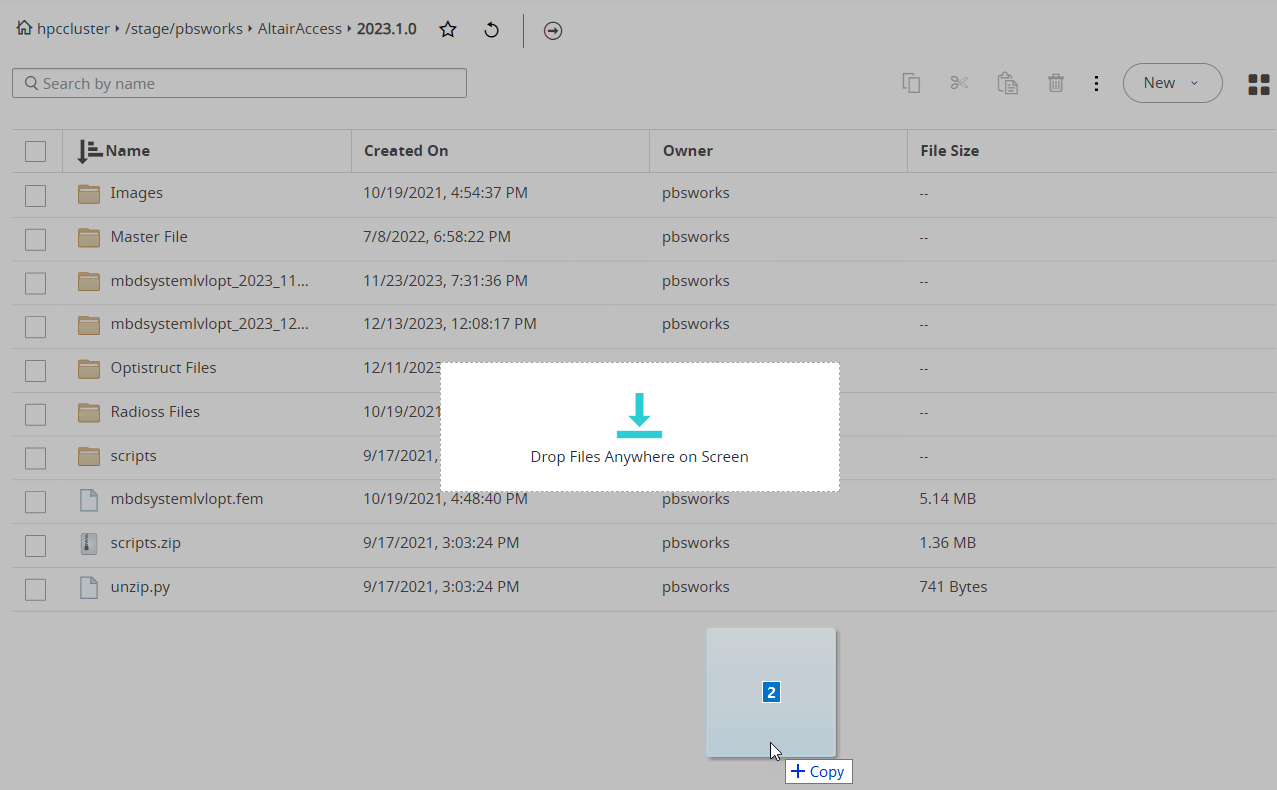Click the Copy toolbar icon
1277x790 pixels.
coord(911,83)
